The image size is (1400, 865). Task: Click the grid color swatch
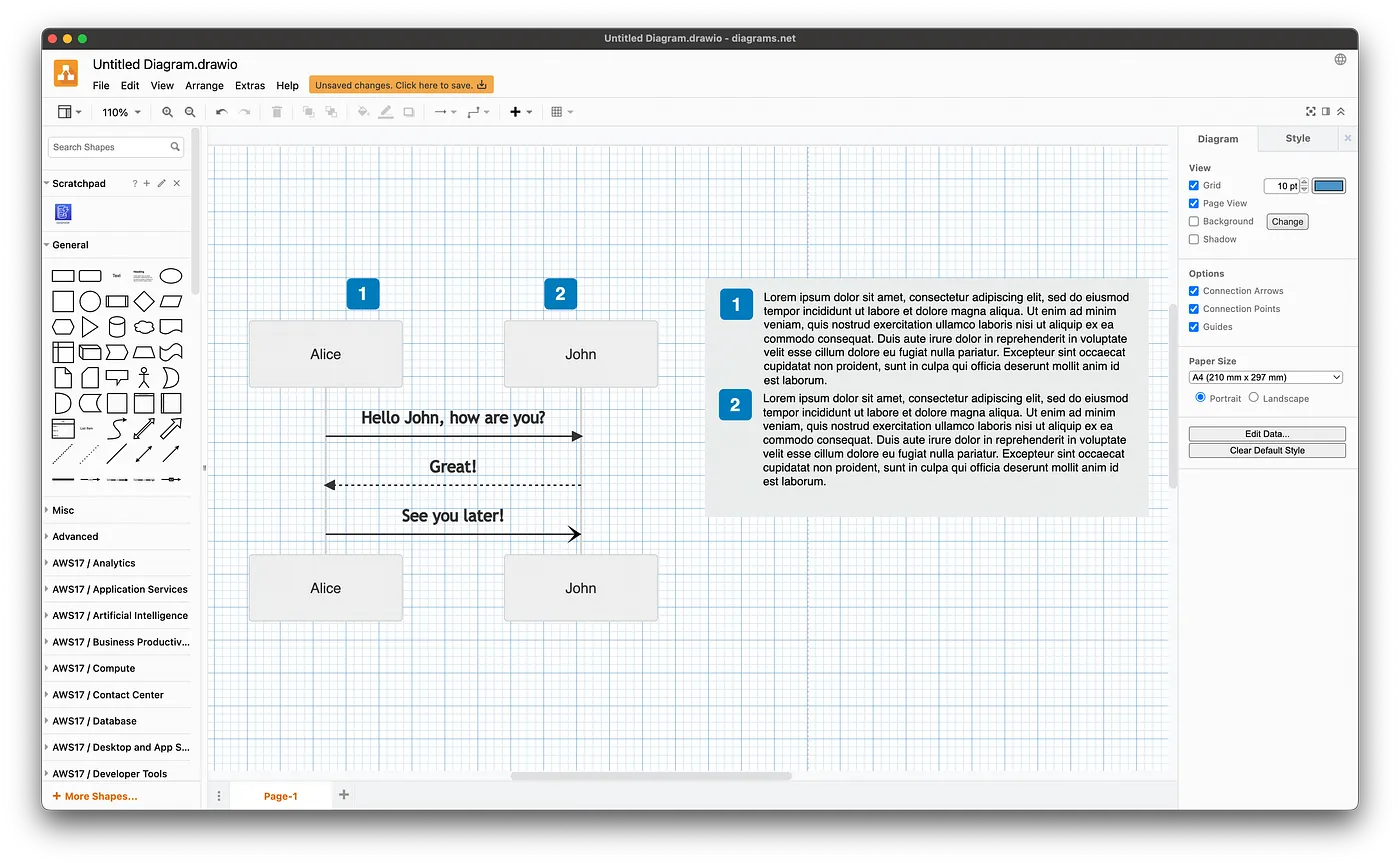(x=1329, y=185)
